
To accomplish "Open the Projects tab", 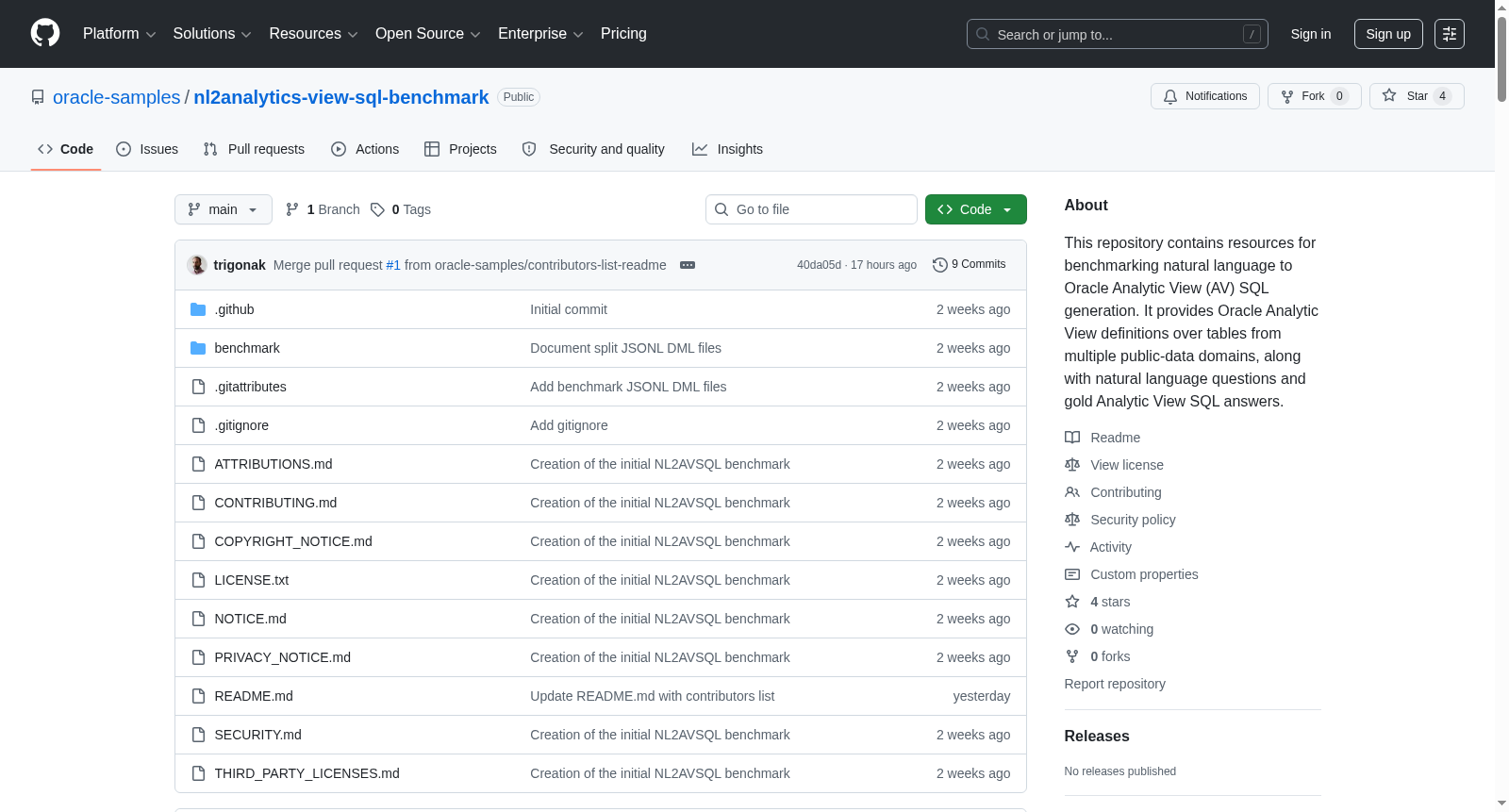I will click(x=460, y=149).
